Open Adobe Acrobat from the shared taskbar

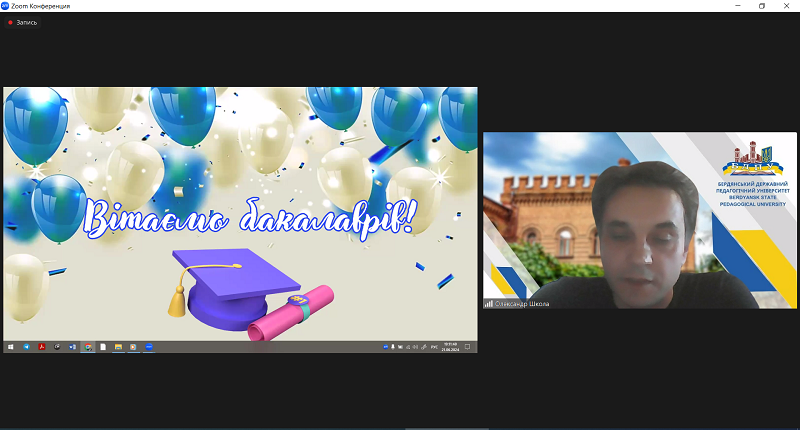pos(42,347)
